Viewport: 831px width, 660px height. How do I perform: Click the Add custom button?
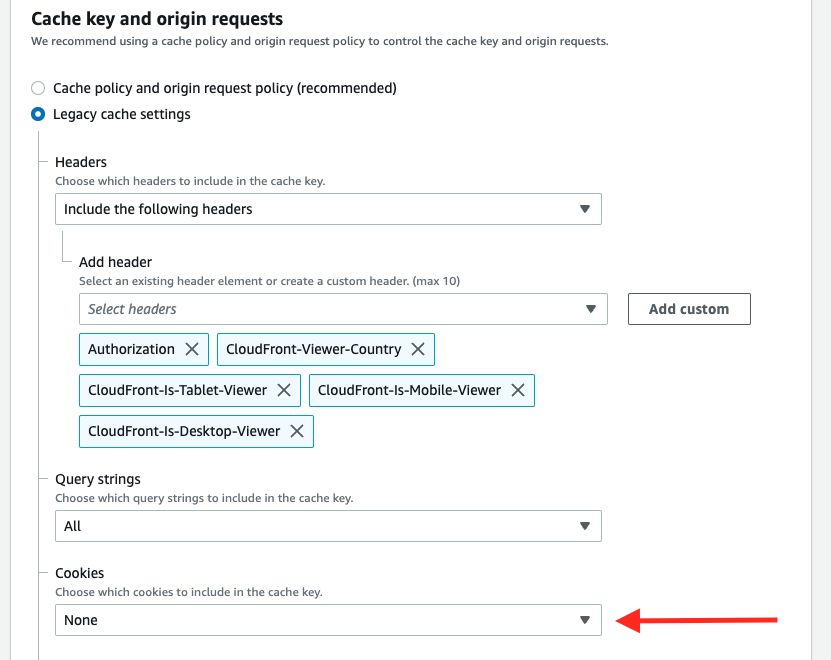[x=689, y=309]
